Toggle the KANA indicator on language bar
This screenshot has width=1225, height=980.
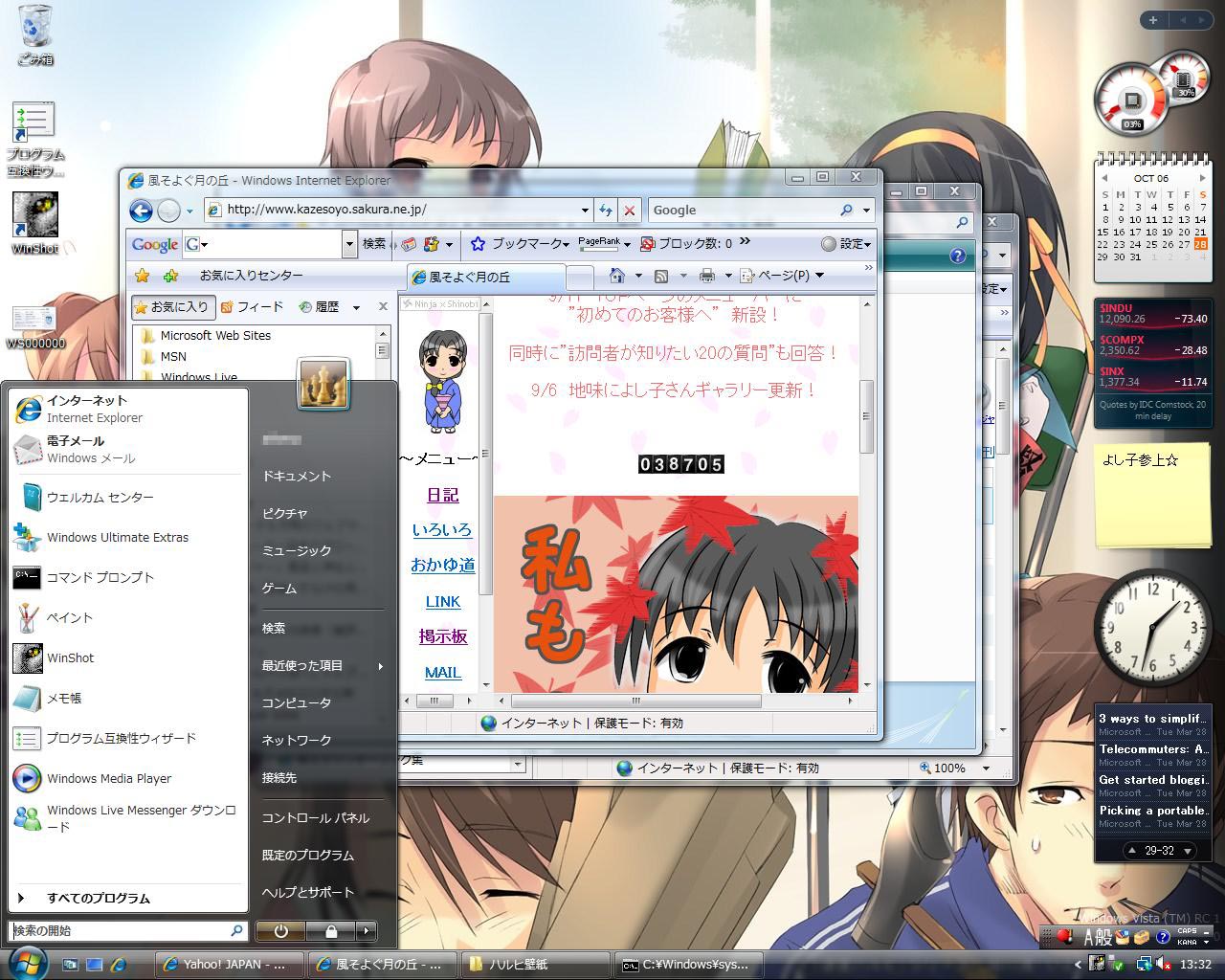click(x=1187, y=942)
